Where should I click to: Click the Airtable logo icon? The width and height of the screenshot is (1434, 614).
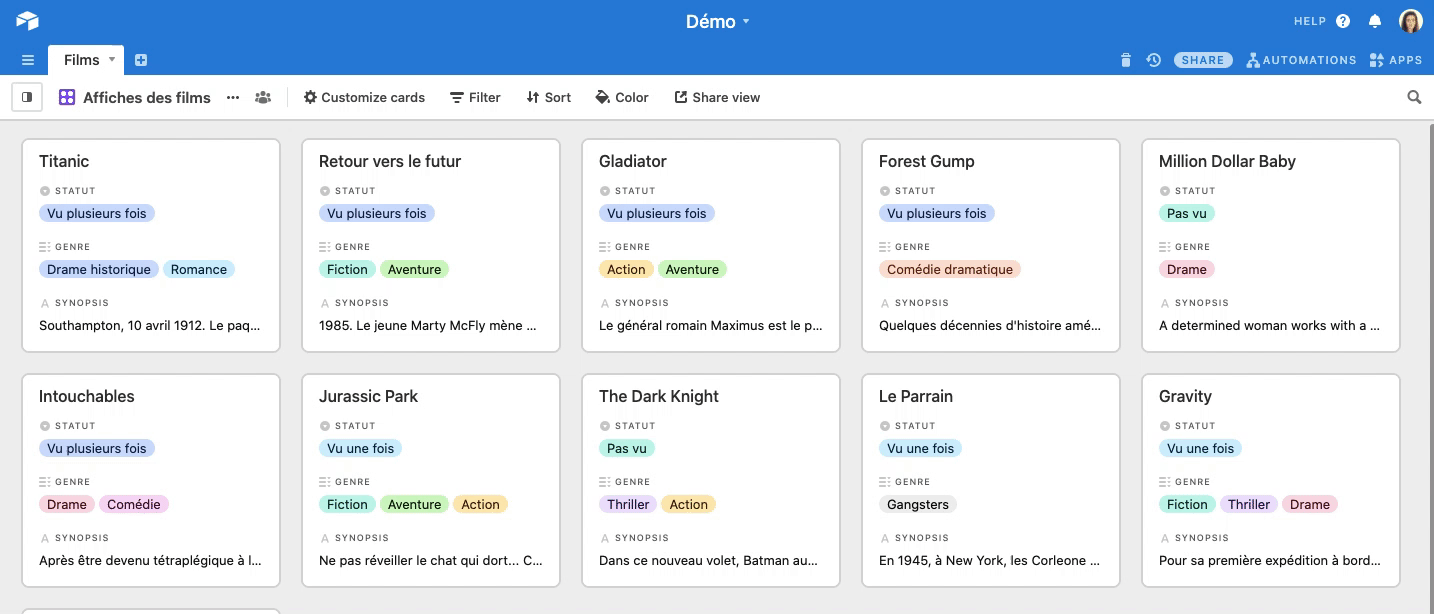tap(27, 21)
